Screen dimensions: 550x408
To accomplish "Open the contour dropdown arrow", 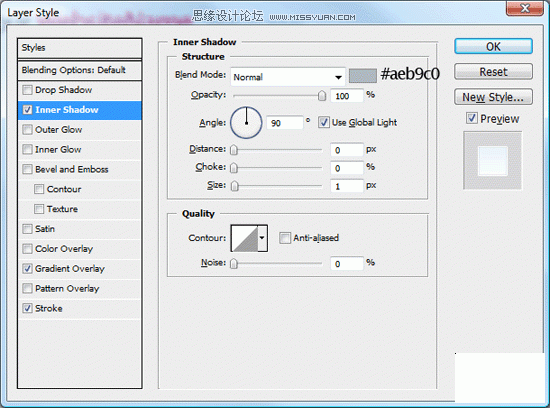I will click(x=262, y=238).
